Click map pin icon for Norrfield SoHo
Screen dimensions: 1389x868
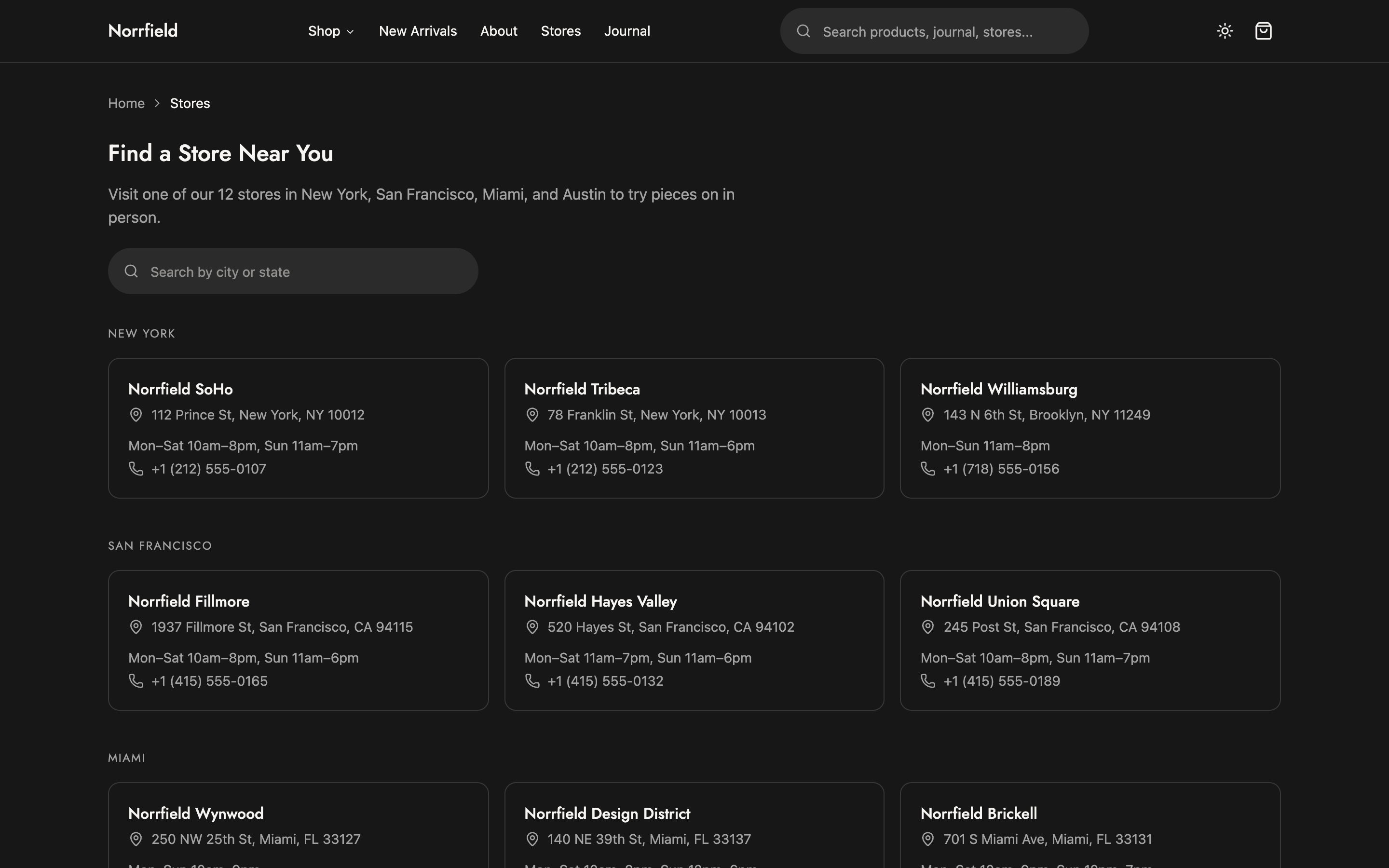coord(136,415)
